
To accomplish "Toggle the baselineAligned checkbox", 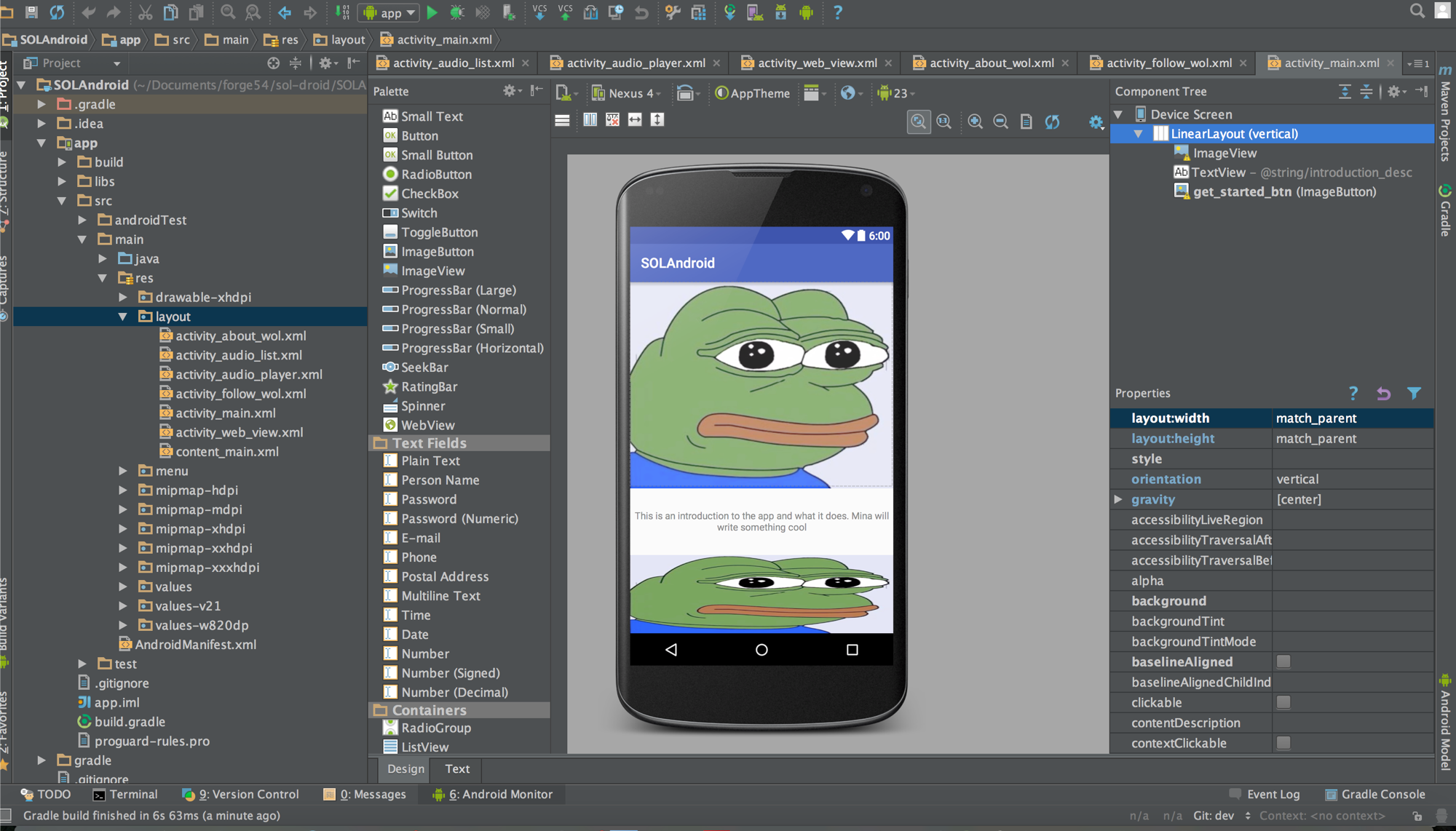I will coord(1283,661).
